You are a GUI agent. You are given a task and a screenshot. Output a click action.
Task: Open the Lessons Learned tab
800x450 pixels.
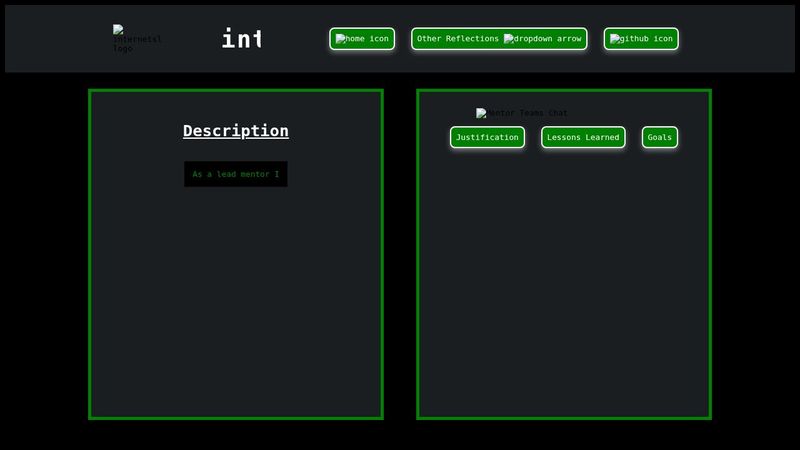point(583,137)
